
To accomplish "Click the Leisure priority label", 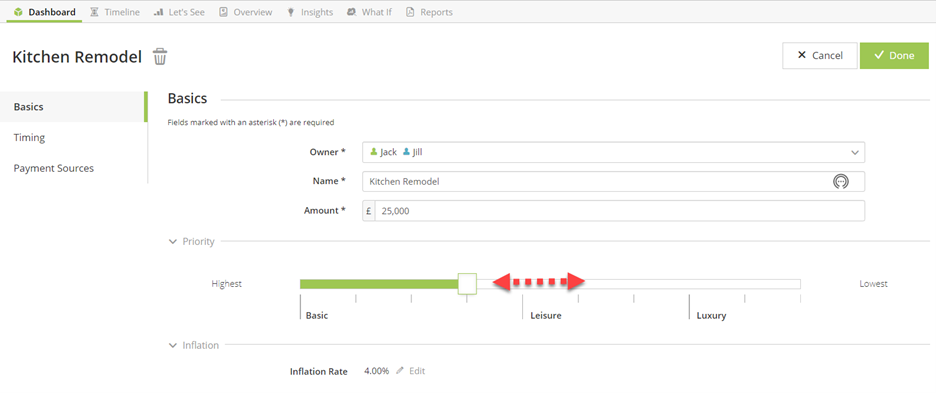I will [546, 315].
